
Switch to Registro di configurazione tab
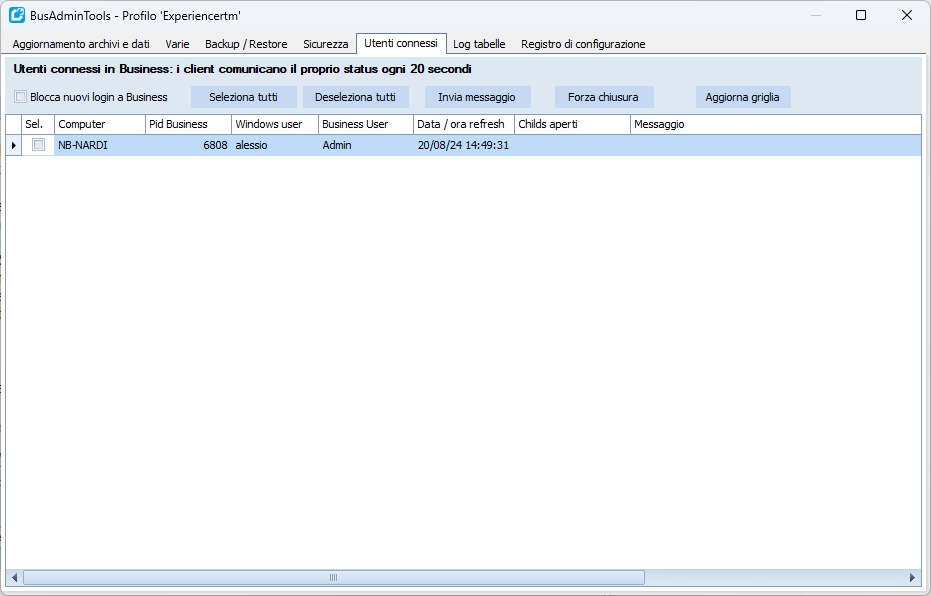point(583,44)
